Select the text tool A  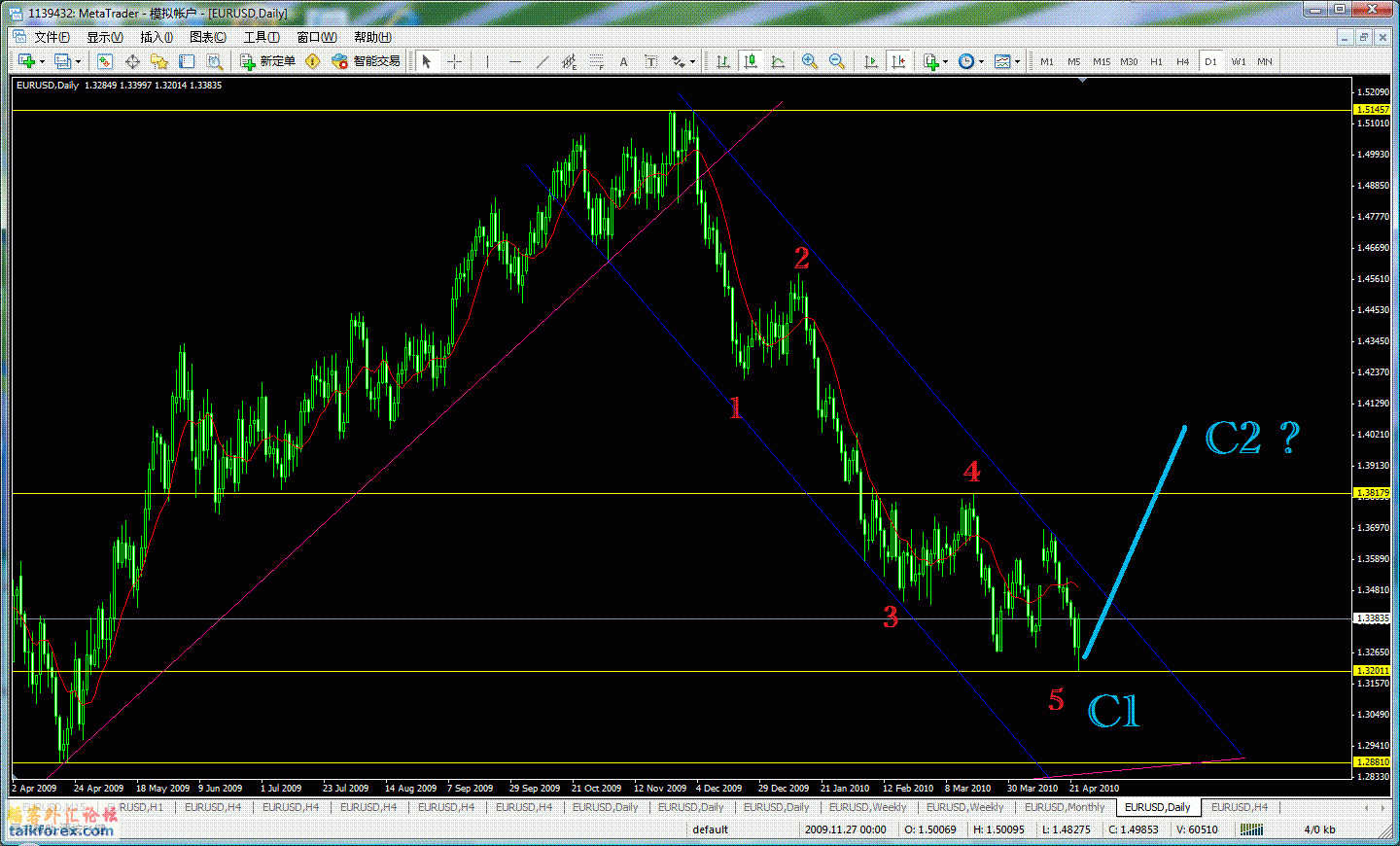pos(623,61)
